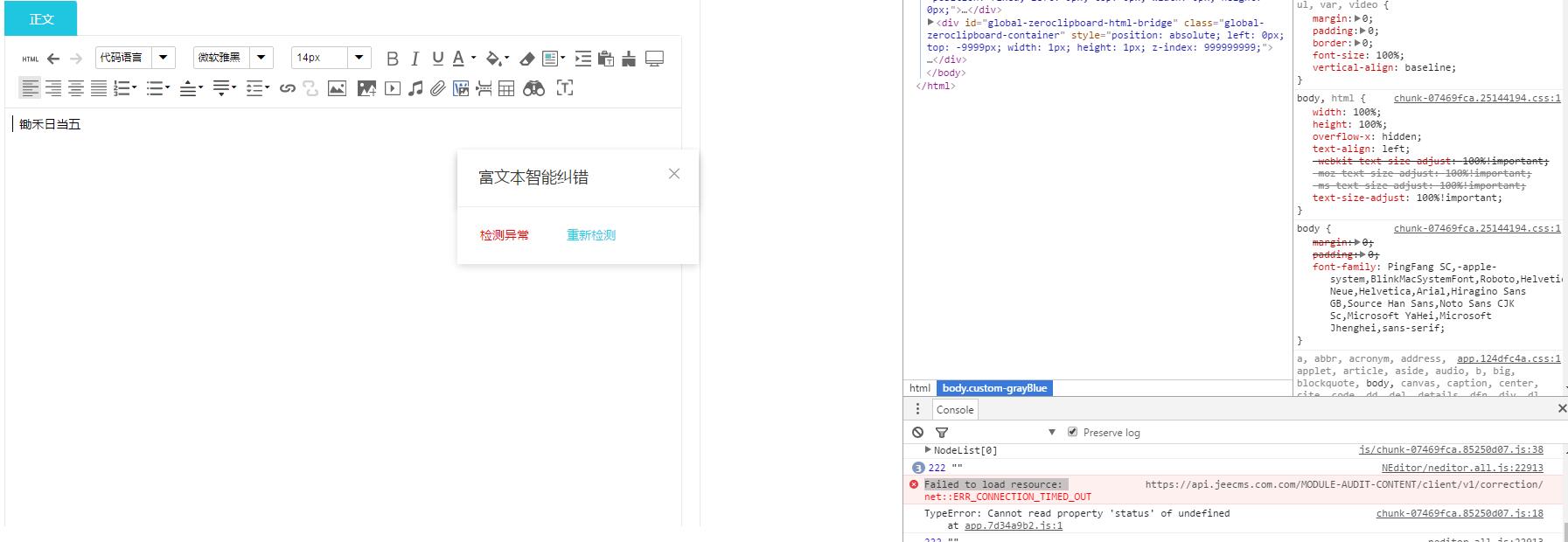Viewport: 1568px width, 542px height.
Task: Open the console context selector arrow
Action: 1051,432
